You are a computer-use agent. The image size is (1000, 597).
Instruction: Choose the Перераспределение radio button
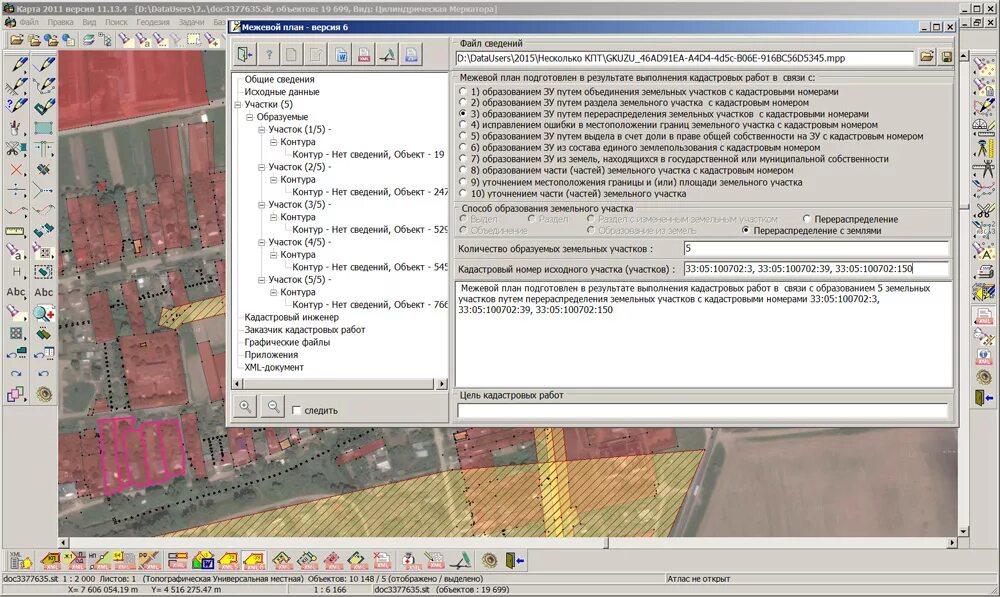pyautogui.click(x=807, y=219)
